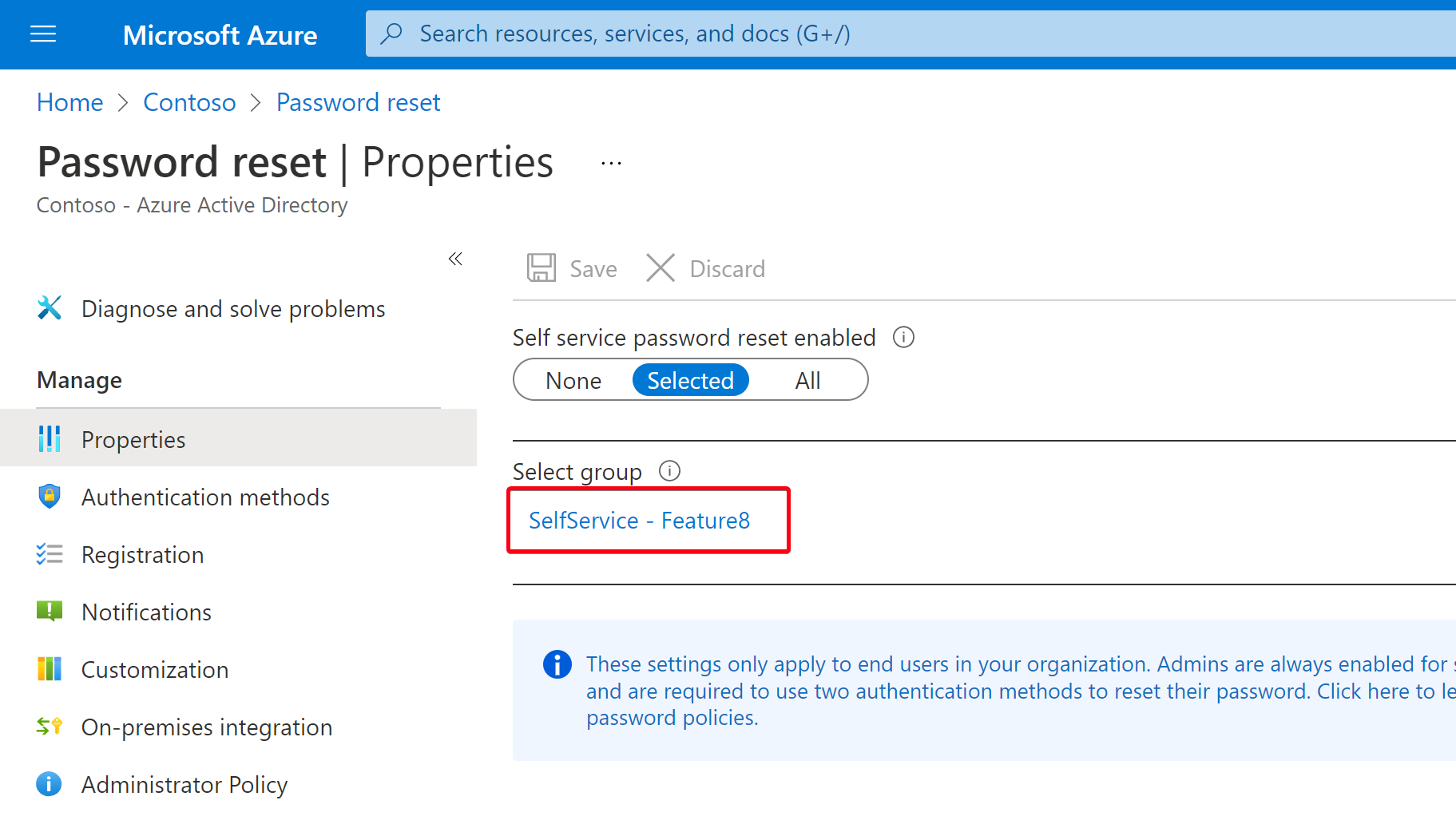Click the blue info icon in banner
The height and width of the screenshot is (828, 1456).
(x=557, y=664)
